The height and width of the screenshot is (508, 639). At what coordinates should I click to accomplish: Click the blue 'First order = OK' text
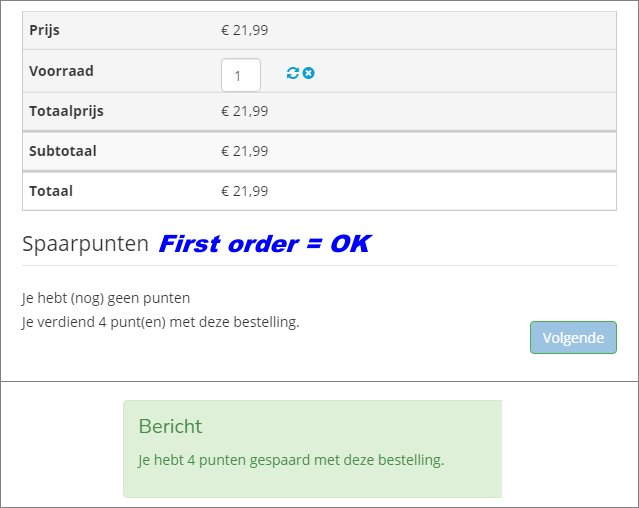tap(264, 243)
